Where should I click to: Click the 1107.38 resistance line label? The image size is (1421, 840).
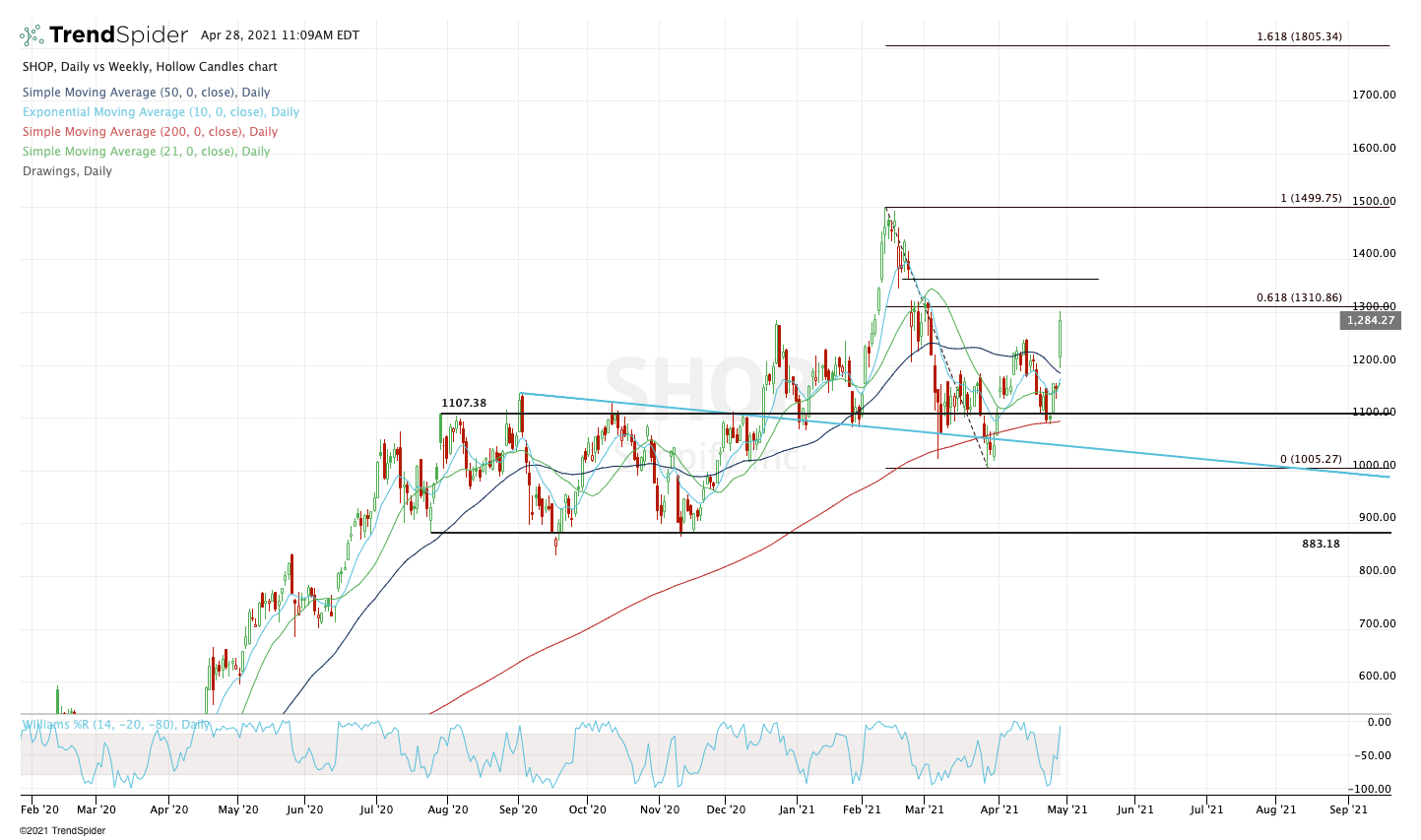click(x=464, y=404)
